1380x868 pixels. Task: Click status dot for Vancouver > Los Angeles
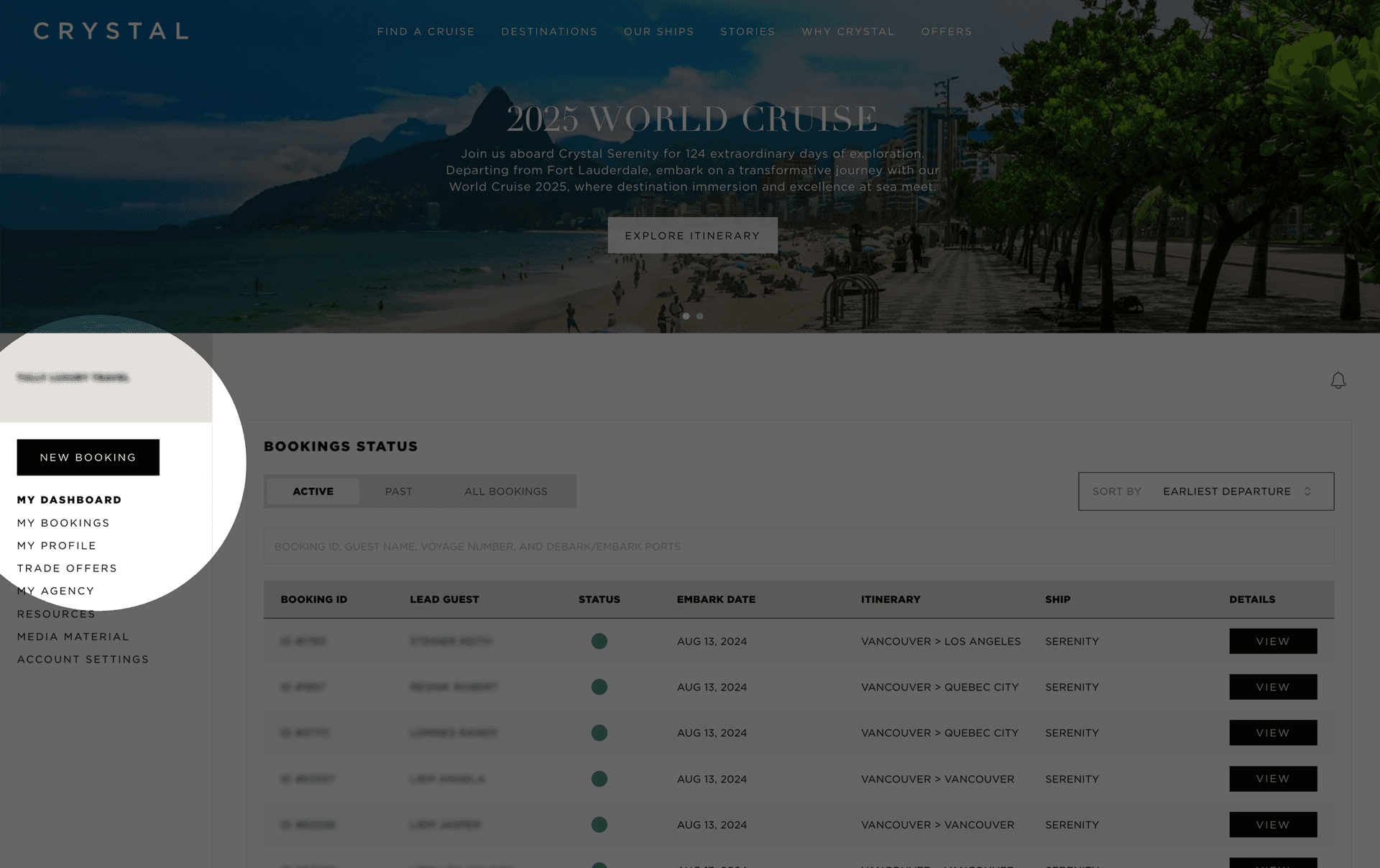[599, 641]
